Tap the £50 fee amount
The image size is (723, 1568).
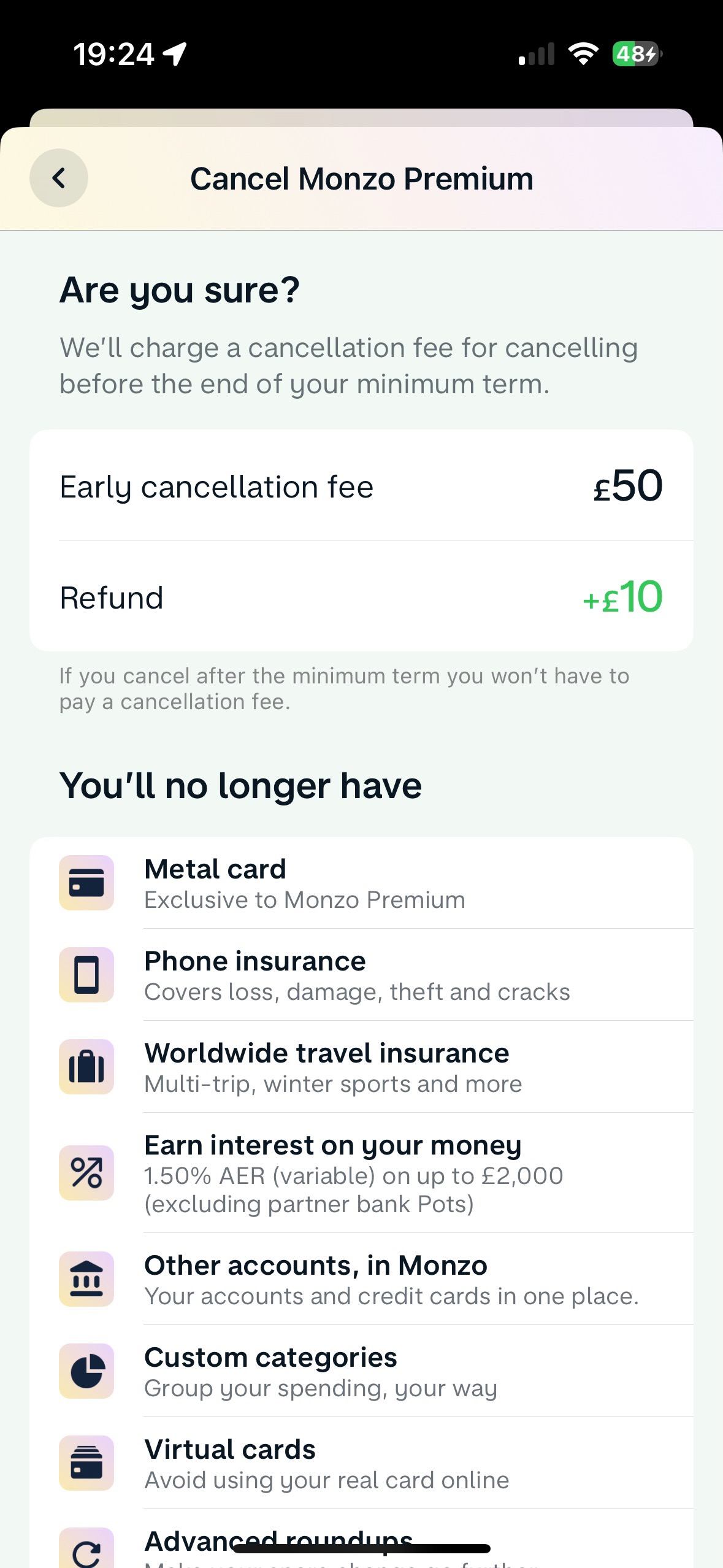[628, 486]
